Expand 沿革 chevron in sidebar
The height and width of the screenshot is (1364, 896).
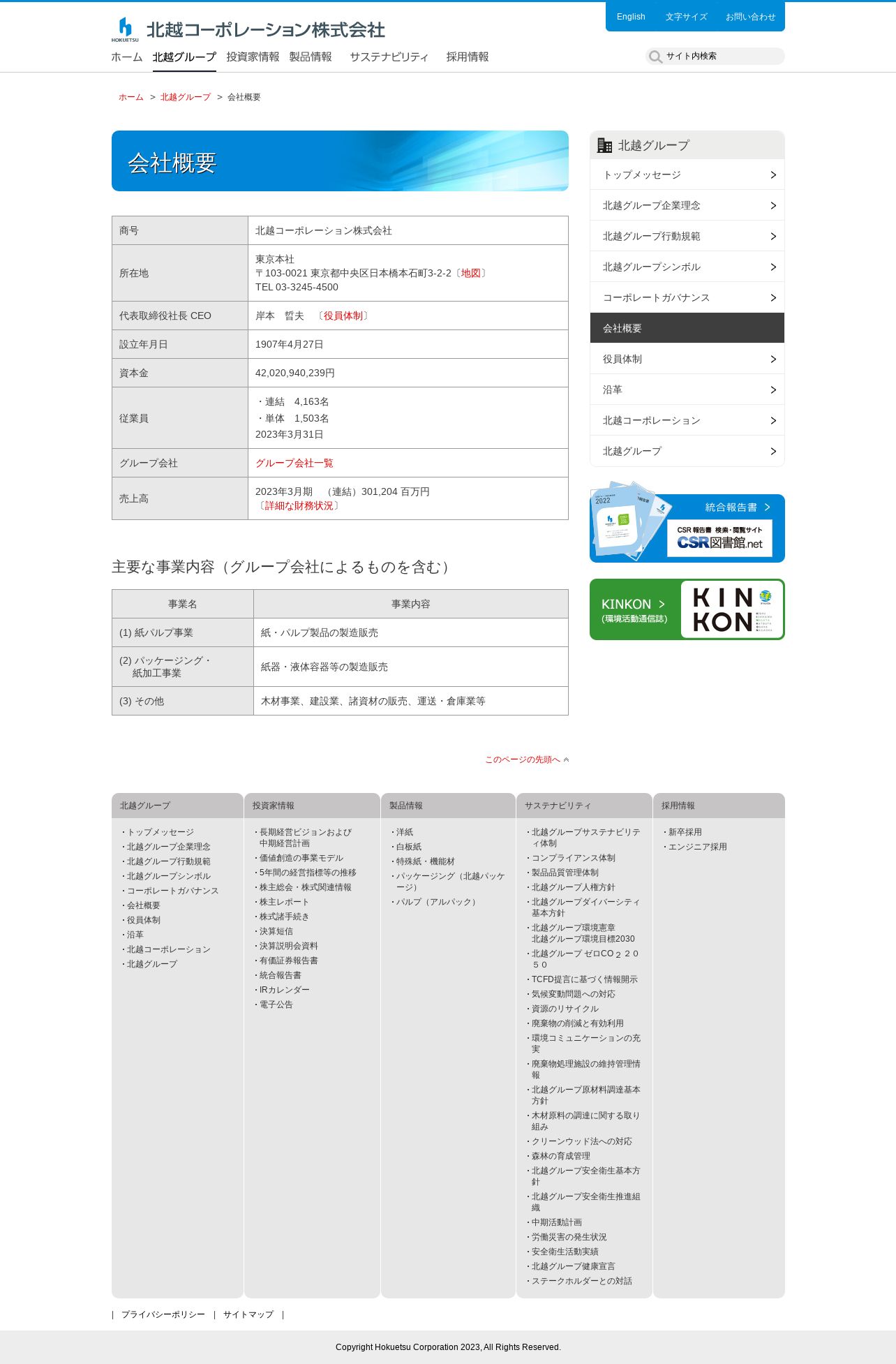[772, 390]
